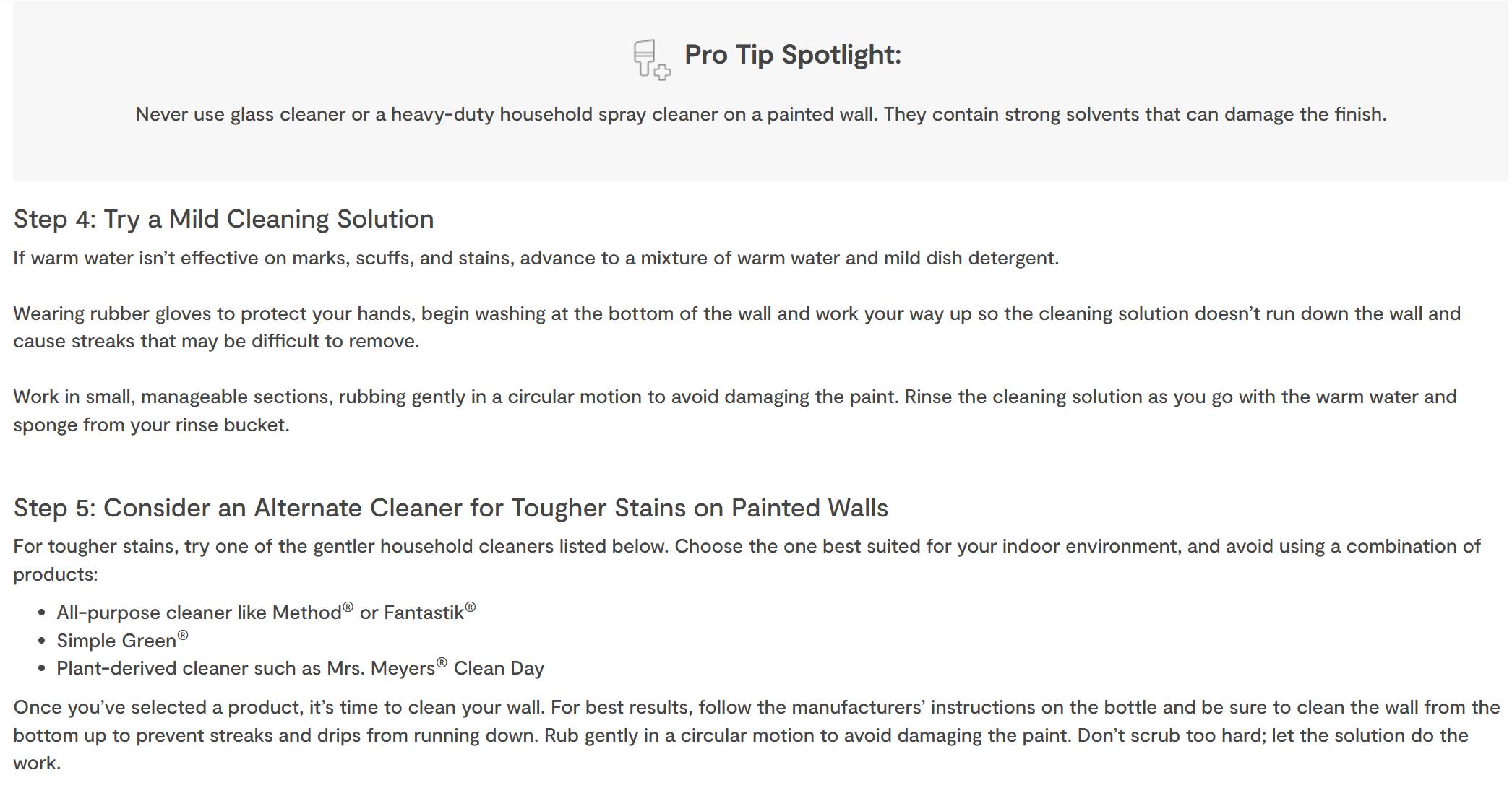Screen dimensions: 1512x796
Task: Click the "For tougher stains" intro paragraph
Action: [747, 547]
